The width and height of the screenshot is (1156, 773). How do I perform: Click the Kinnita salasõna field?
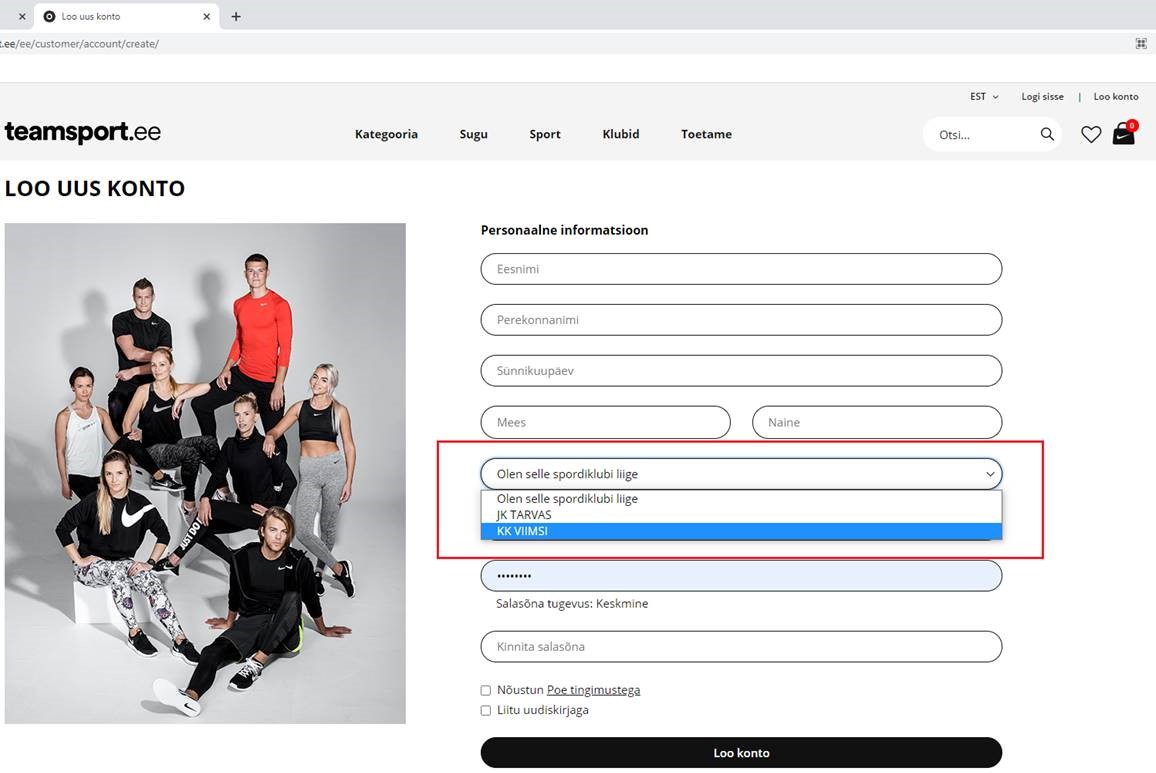(x=740, y=647)
